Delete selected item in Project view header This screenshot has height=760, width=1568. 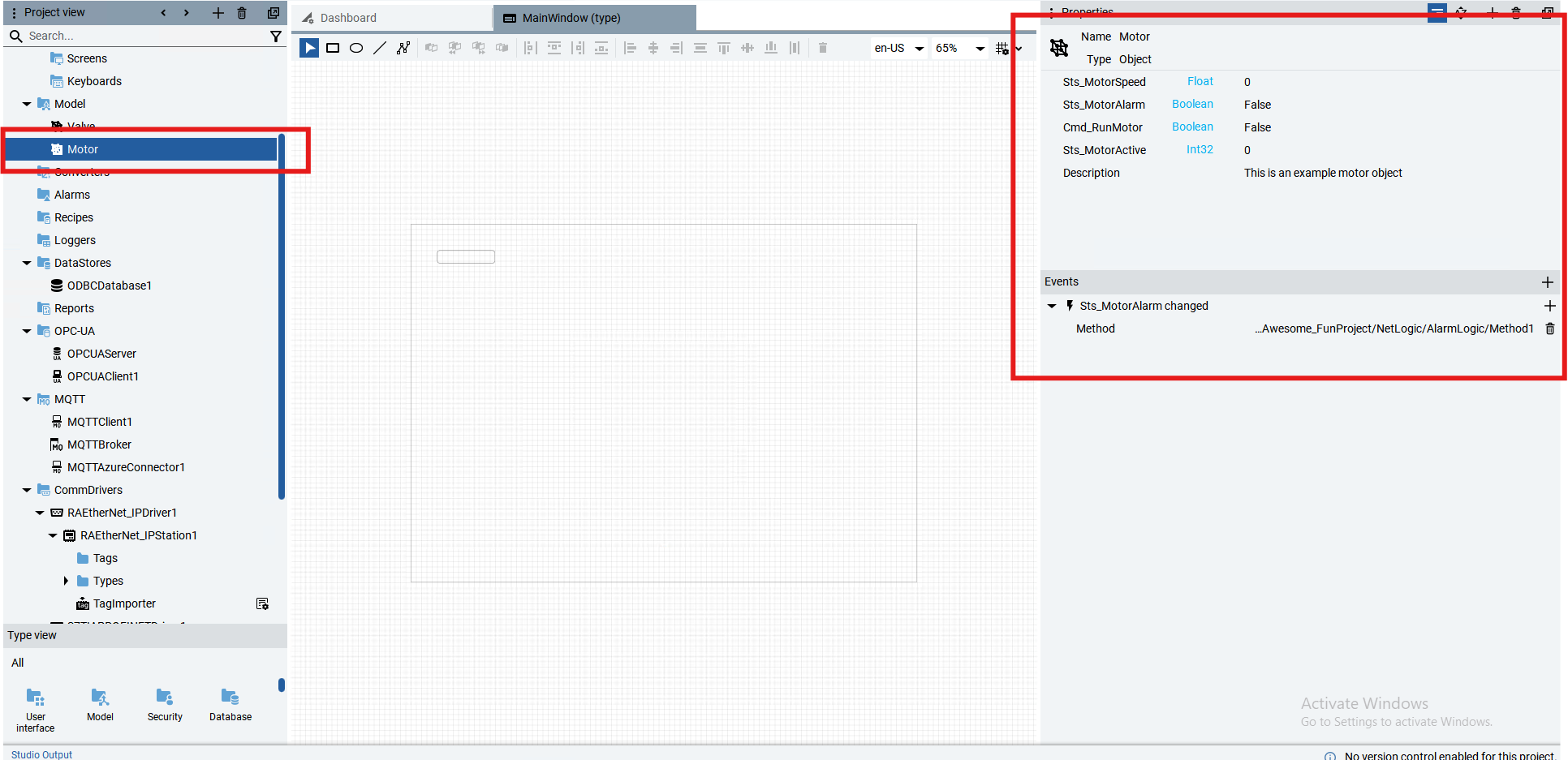pyautogui.click(x=242, y=12)
